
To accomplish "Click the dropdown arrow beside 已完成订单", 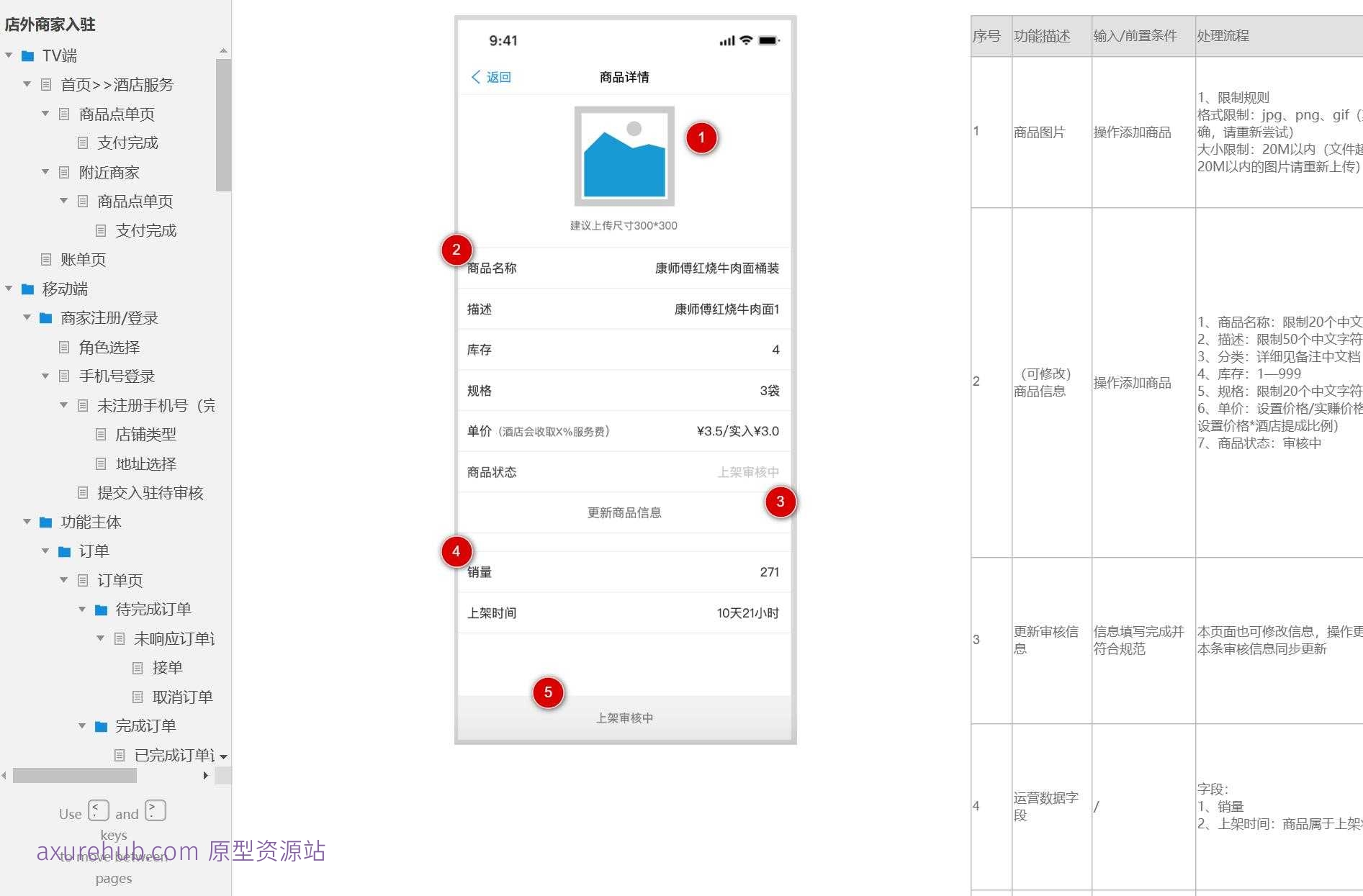I will (x=224, y=756).
